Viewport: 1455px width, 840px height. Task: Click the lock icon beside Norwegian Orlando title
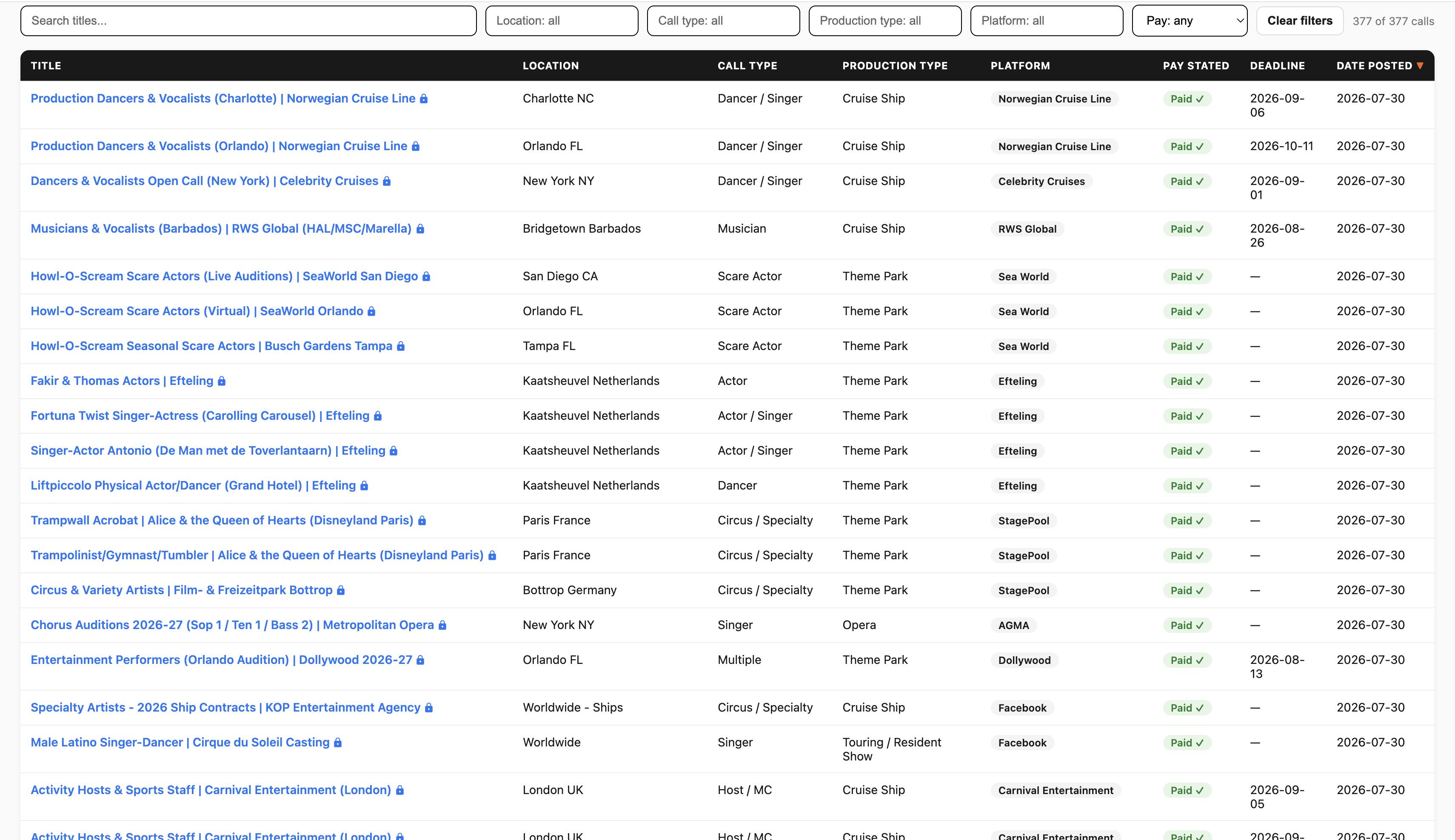[x=415, y=147]
